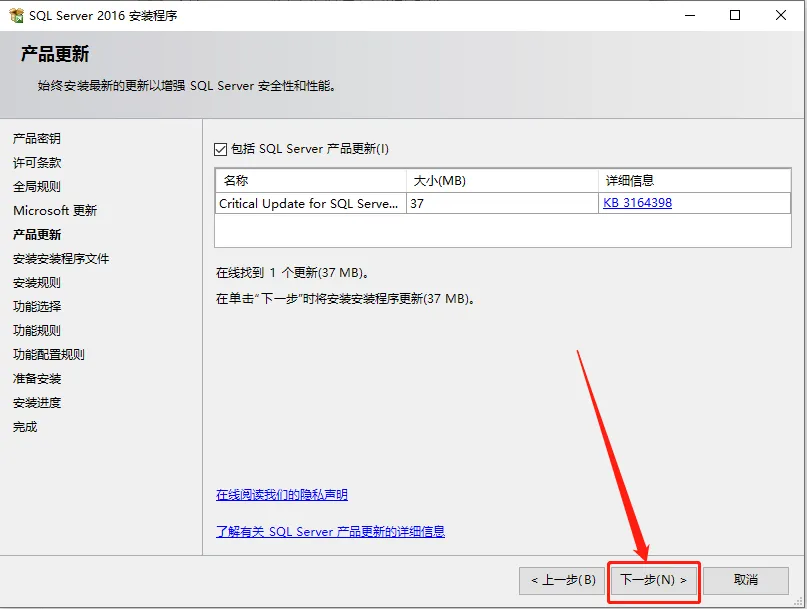Screen dimensions: 807x609
Task: Close the SQL Server 2016 installer window
Action: 781,15
